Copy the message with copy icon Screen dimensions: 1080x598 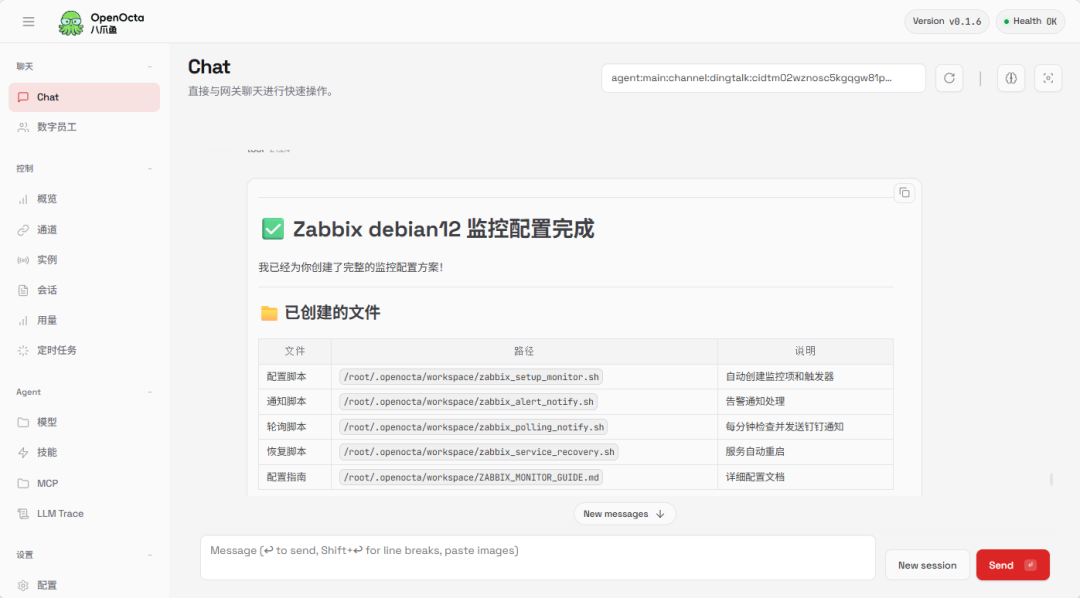(904, 193)
